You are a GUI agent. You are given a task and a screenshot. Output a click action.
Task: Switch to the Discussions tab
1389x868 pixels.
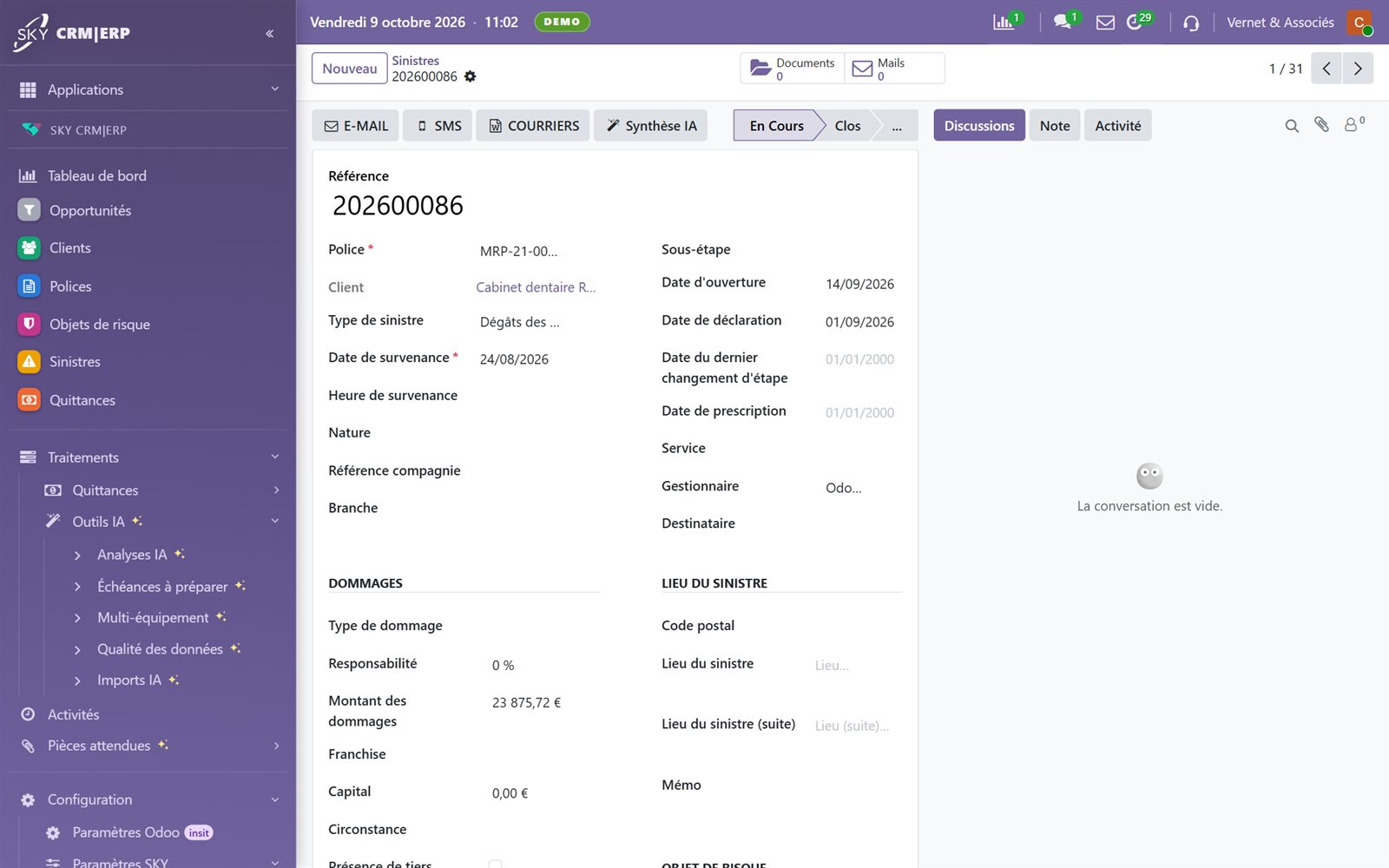click(979, 126)
